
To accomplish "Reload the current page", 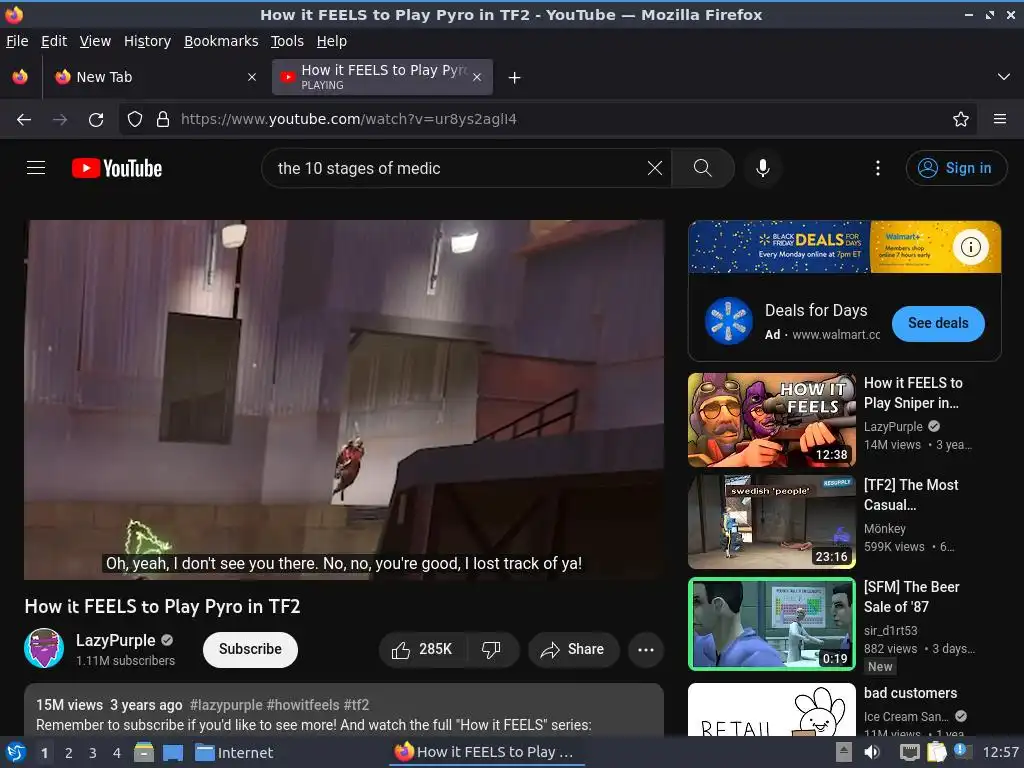I will (96, 119).
